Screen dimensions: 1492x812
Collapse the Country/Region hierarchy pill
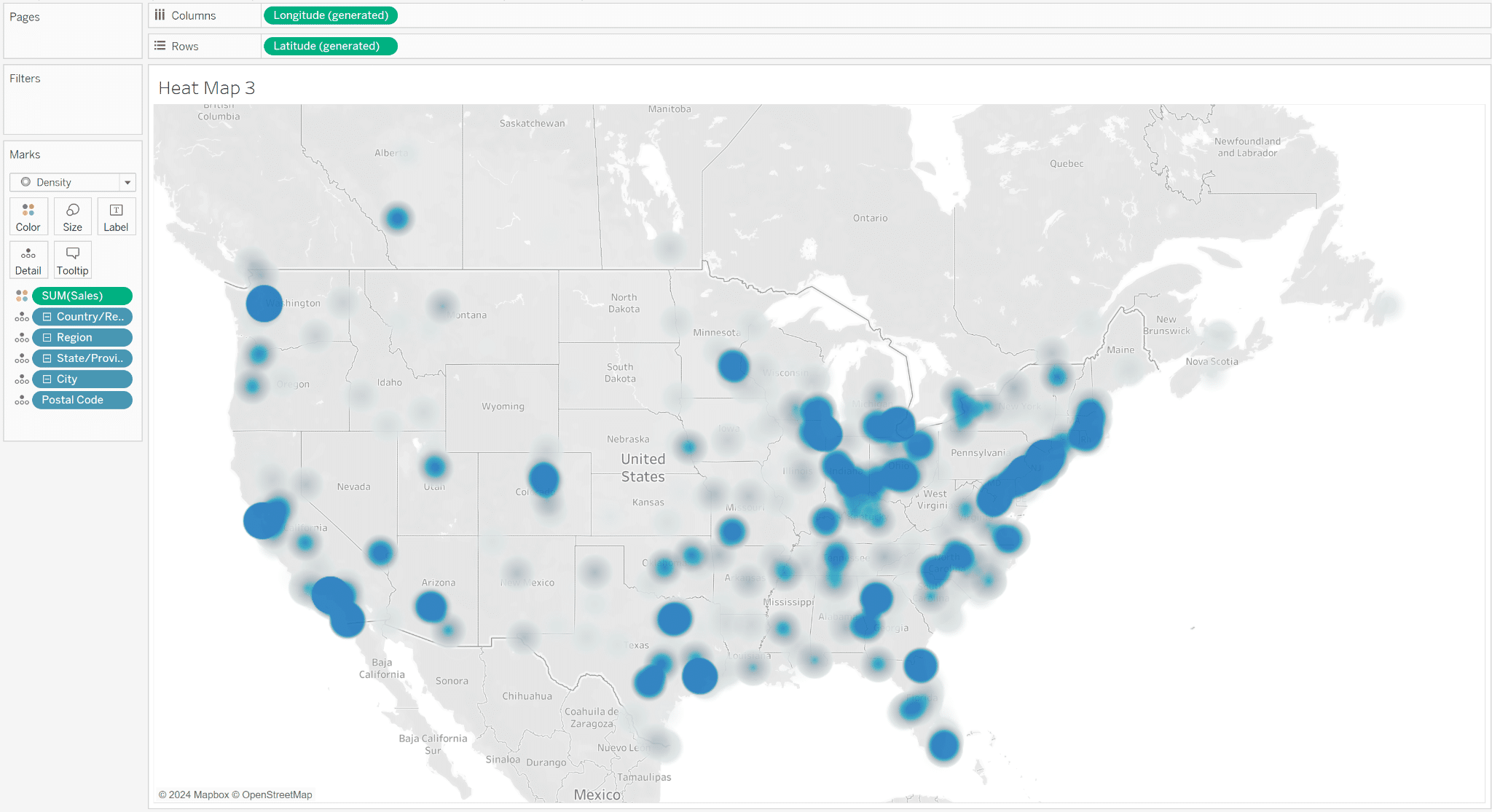47,316
